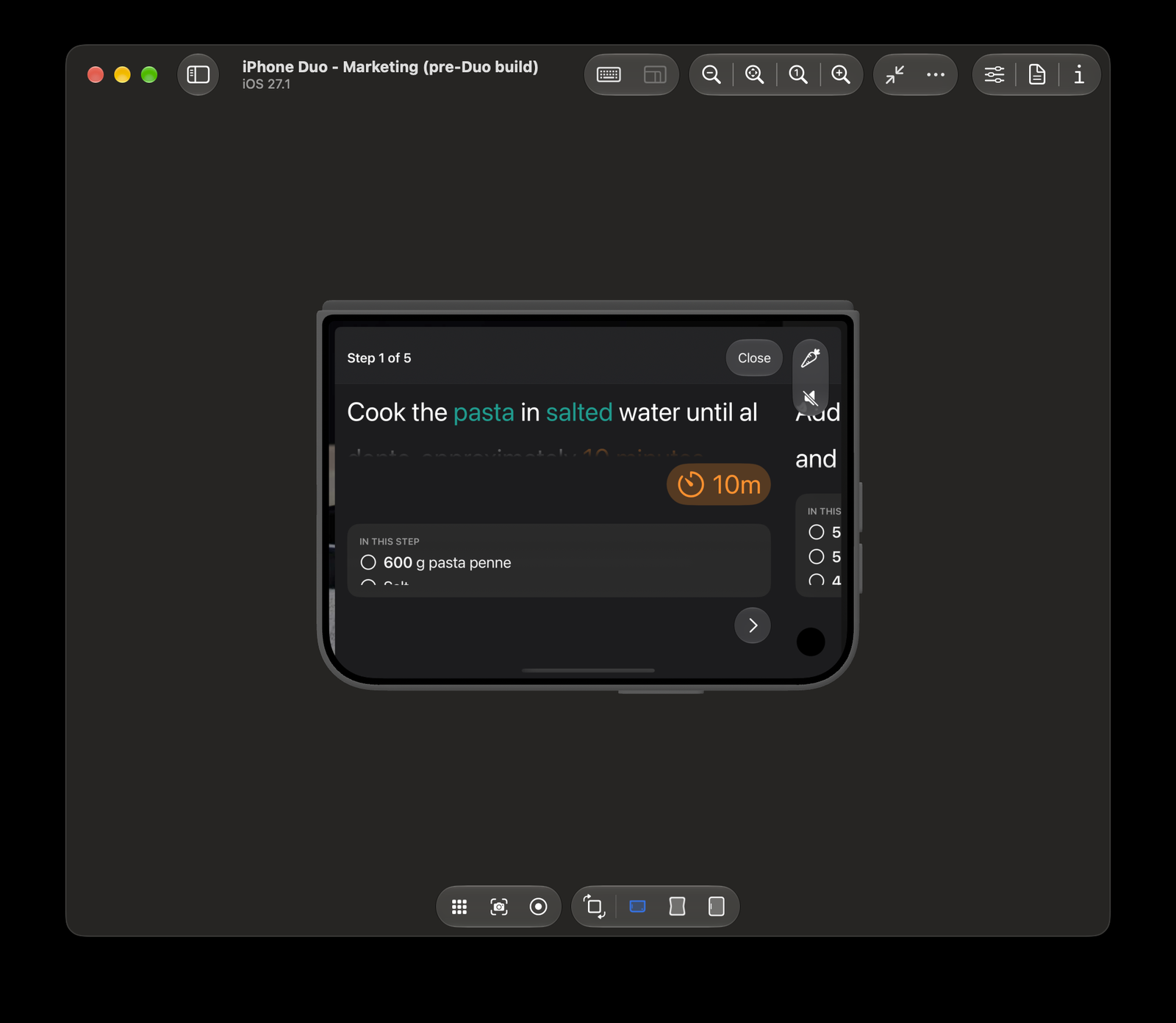Toggle the muted speaker icon
Image resolution: width=1176 pixels, height=1023 pixels.
click(810, 398)
